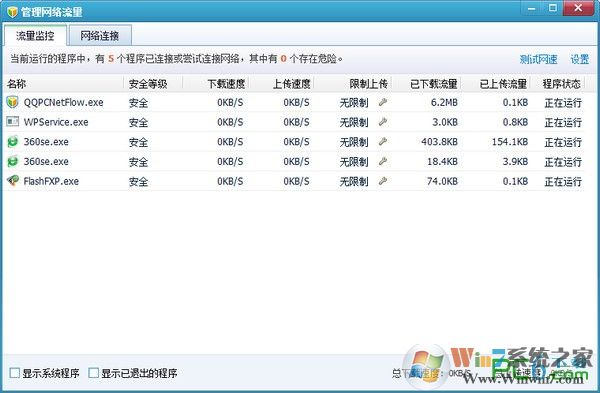Click the 74.0KB downloaded value
Image resolution: width=600 pixels, height=393 pixels.
(x=442, y=181)
